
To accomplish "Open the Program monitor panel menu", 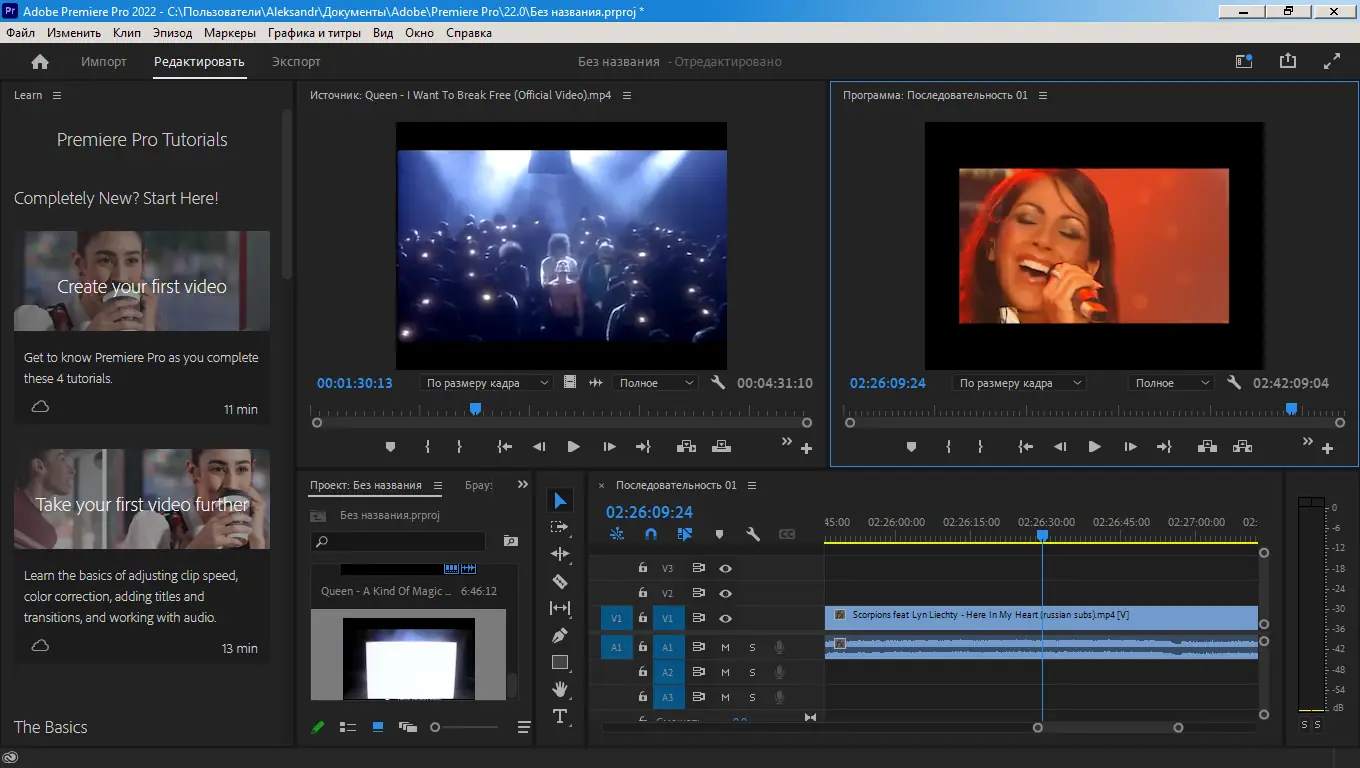I will [x=1043, y=95].
